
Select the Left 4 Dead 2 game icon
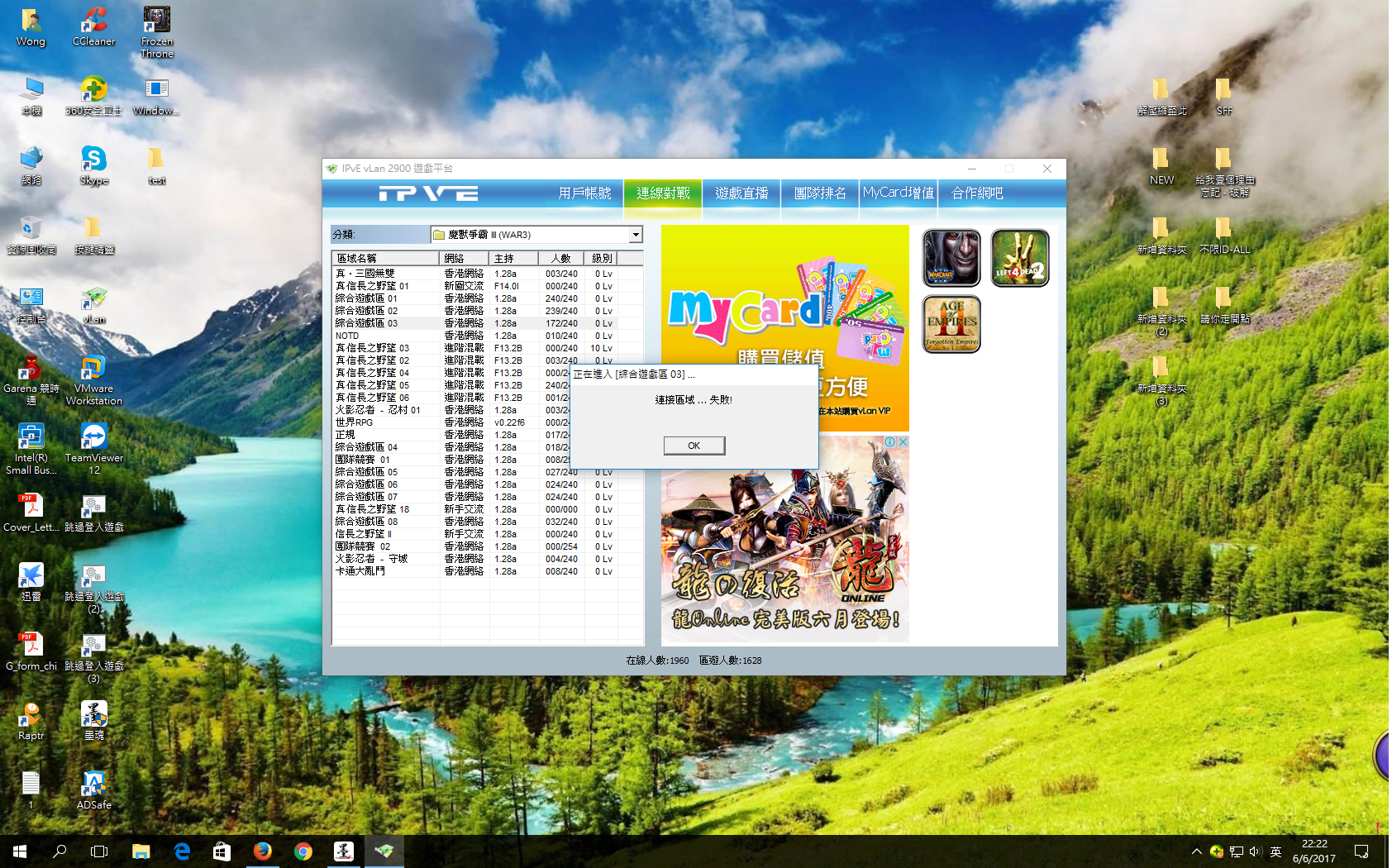click(x=1020, y=258)
